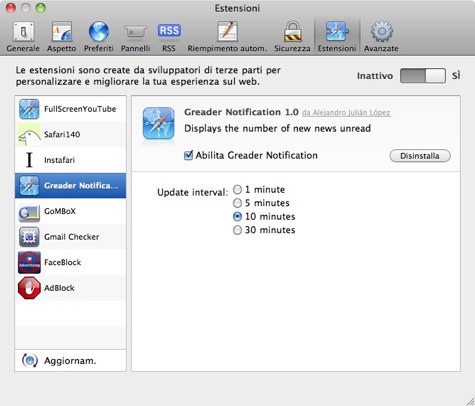Switch to the Estensioni tab
The height and width of the screenshot is (406, 475).
coord(337,37)
